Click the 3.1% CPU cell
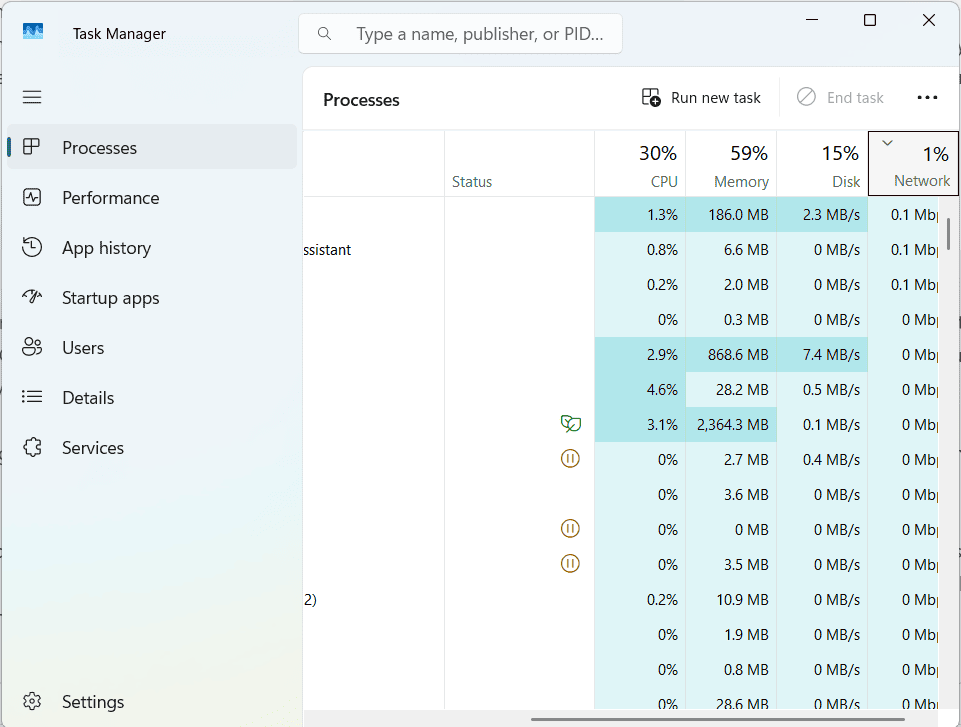This screenshot has width=961, height=727. pyautogui.click(x=640, y=424)
